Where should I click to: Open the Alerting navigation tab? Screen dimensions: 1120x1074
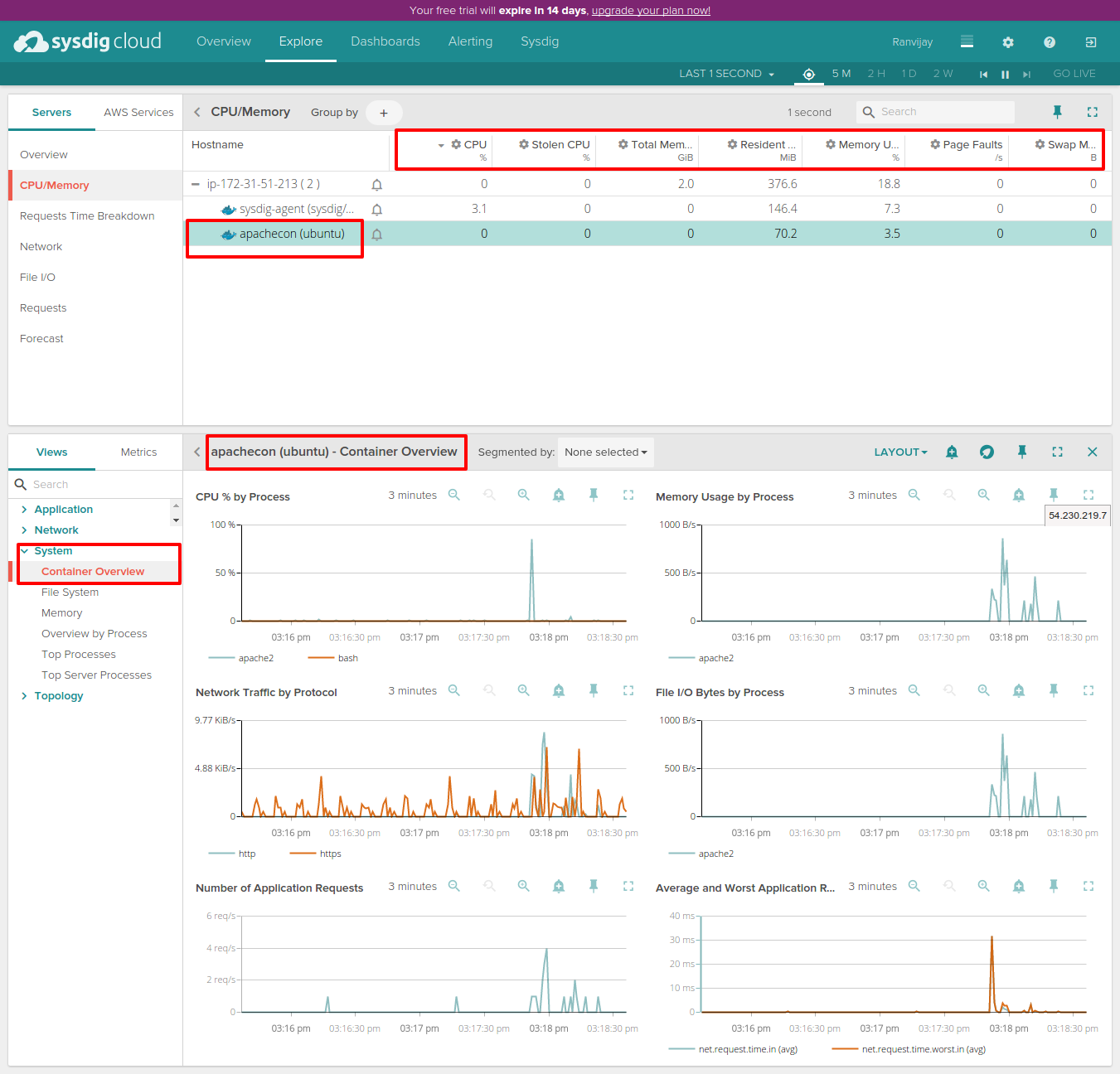[470, 41]
